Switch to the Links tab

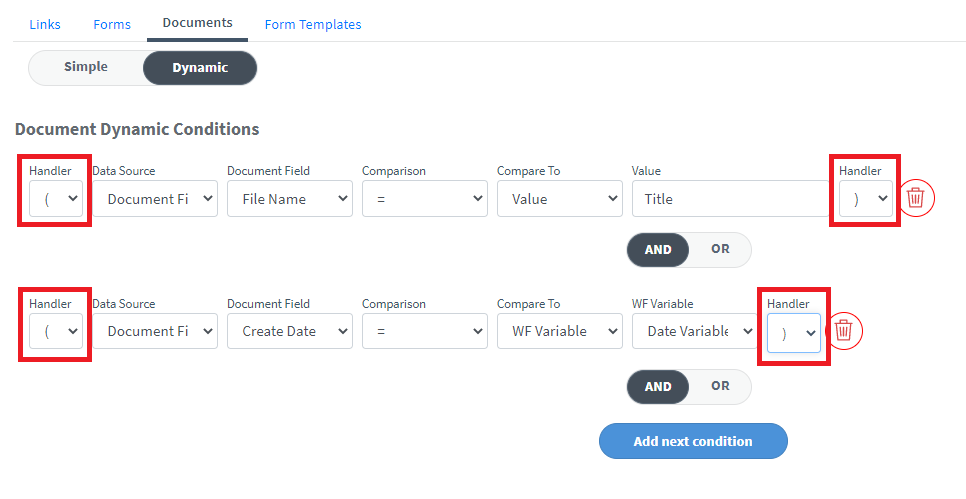[x=45, y=24]
